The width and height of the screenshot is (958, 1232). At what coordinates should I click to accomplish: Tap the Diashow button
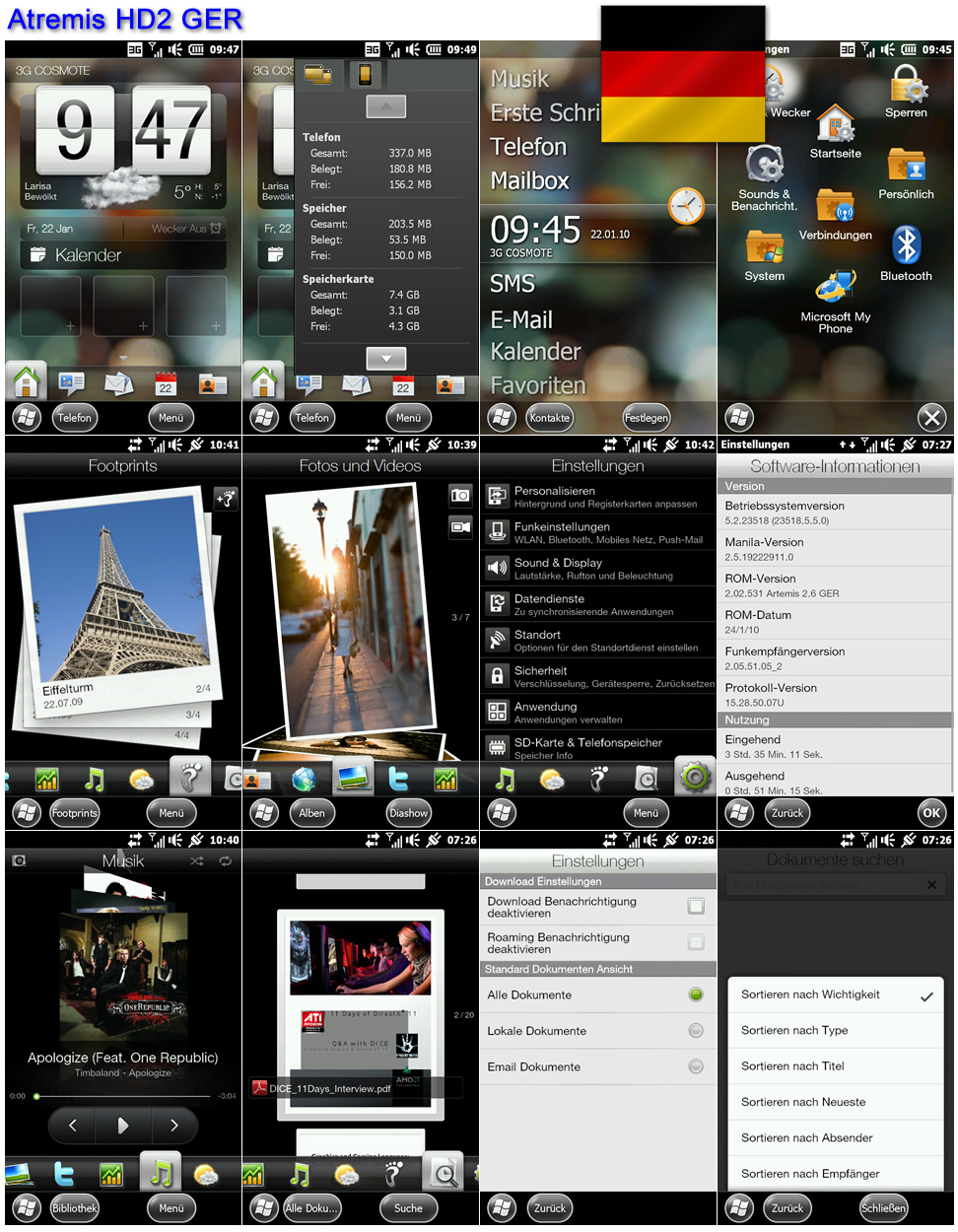[x=408, y=813]
